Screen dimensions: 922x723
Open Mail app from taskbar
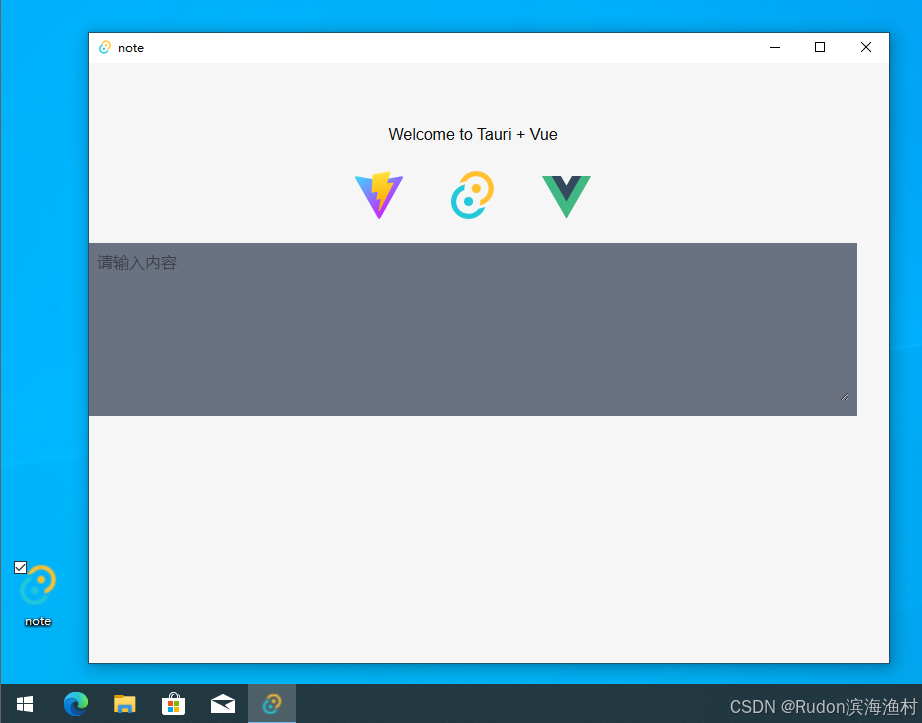coord(223,704)
